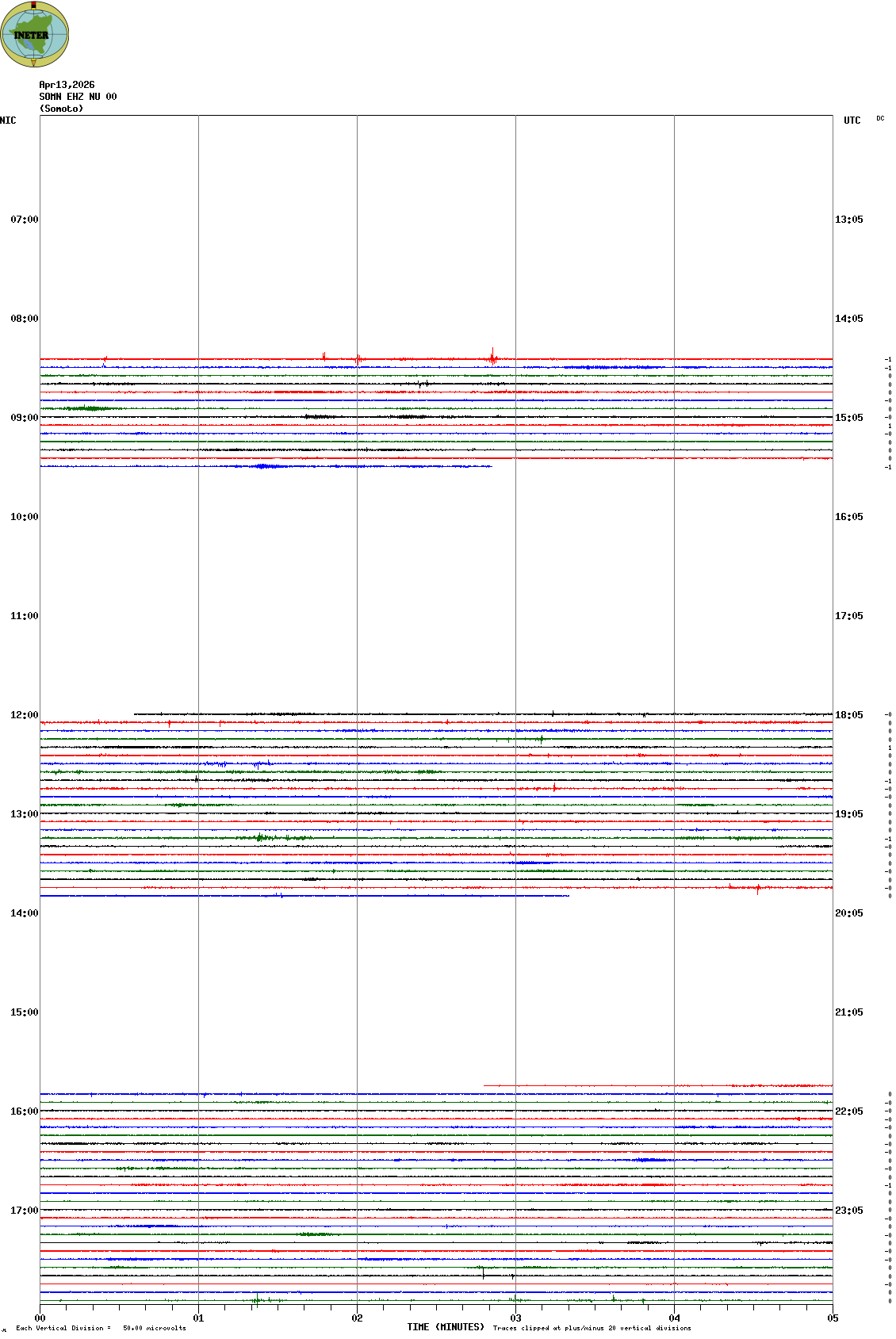Click the 02 minute axis tick label
Image resolution: width=896 pixels, height=1339 pixels.
[x=357, y=1318]
